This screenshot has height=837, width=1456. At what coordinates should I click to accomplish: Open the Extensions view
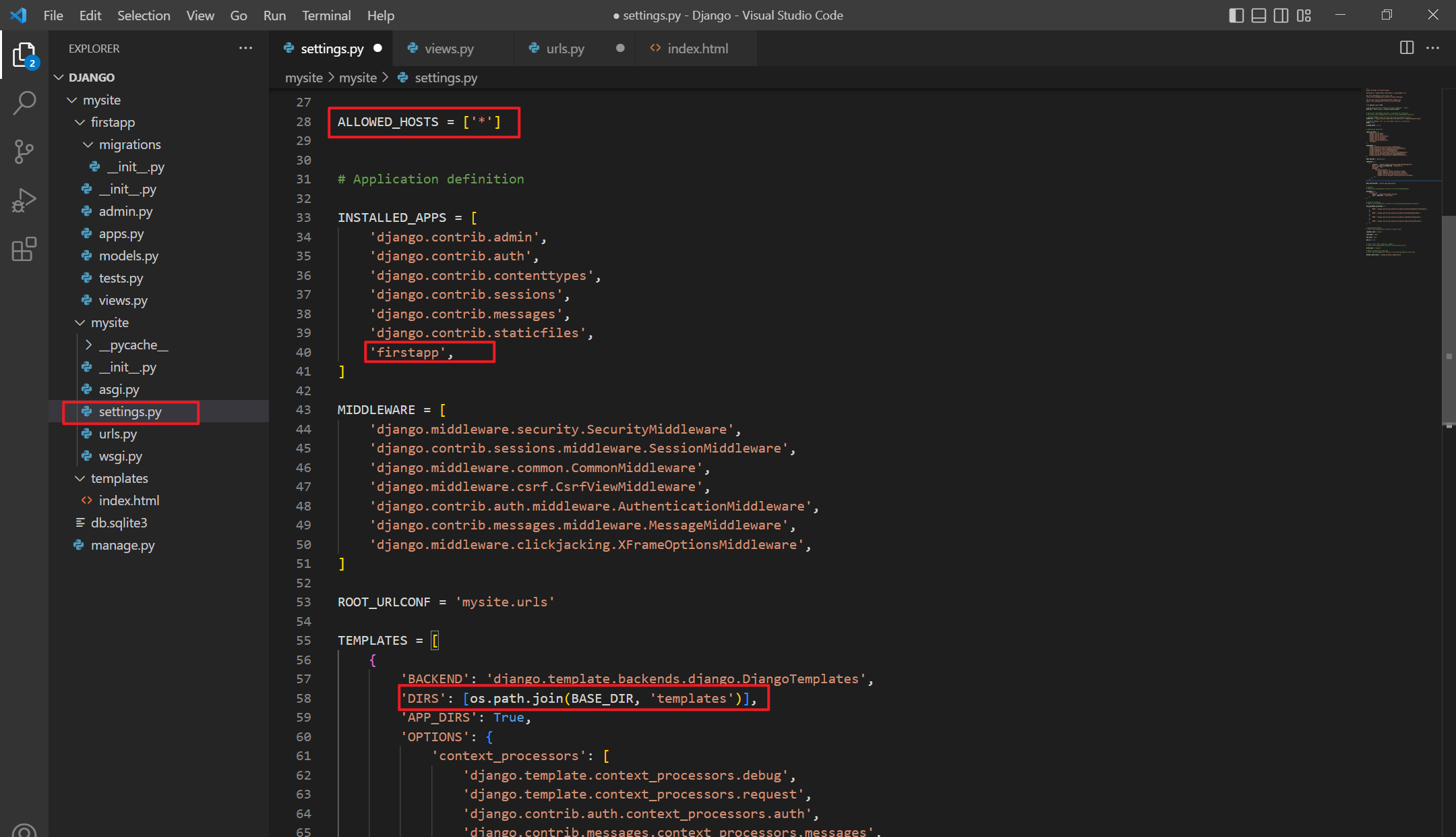click(x=24, y=250)
